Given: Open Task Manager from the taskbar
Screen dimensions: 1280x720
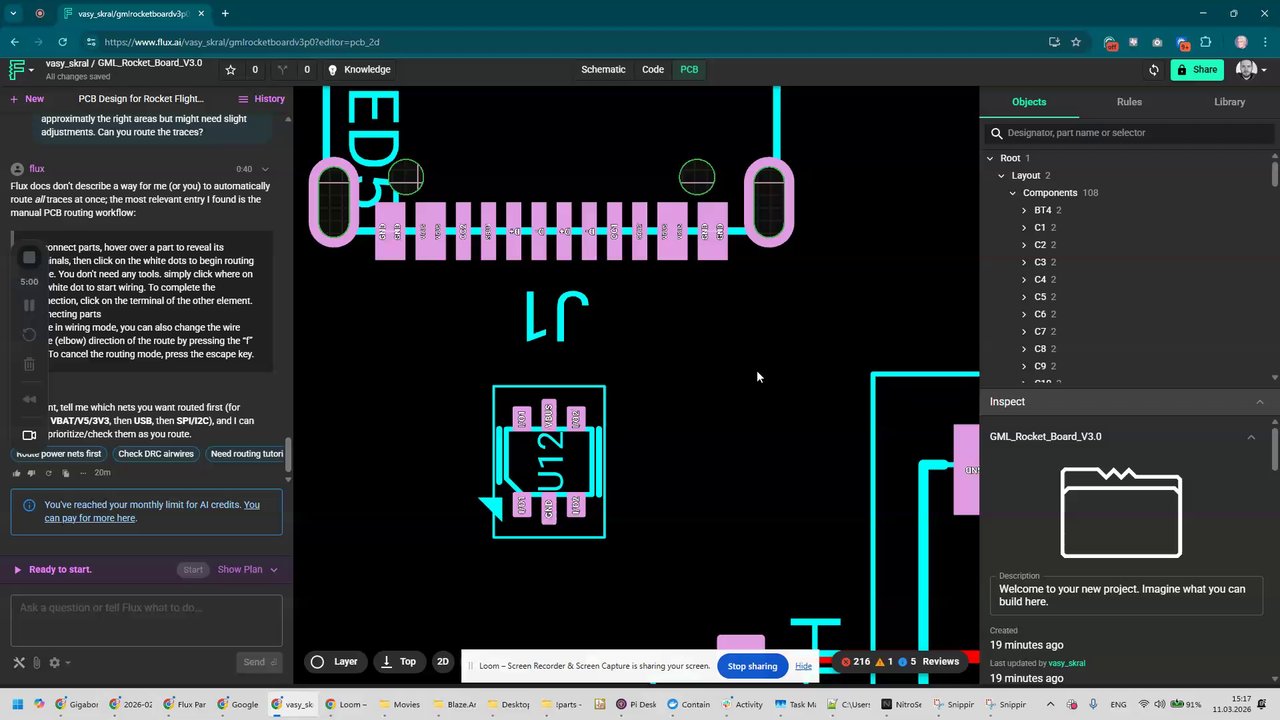Looking at the screenshot, I should (795, 704).
